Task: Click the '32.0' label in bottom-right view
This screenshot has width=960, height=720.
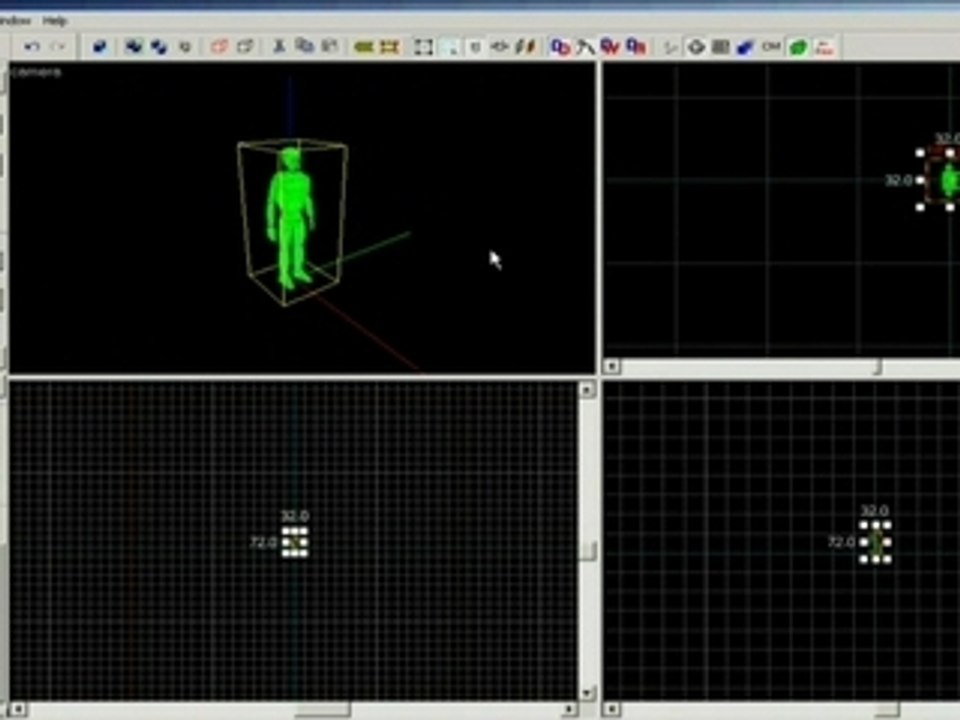Action: pyautogui.click(x=874, y=511)
